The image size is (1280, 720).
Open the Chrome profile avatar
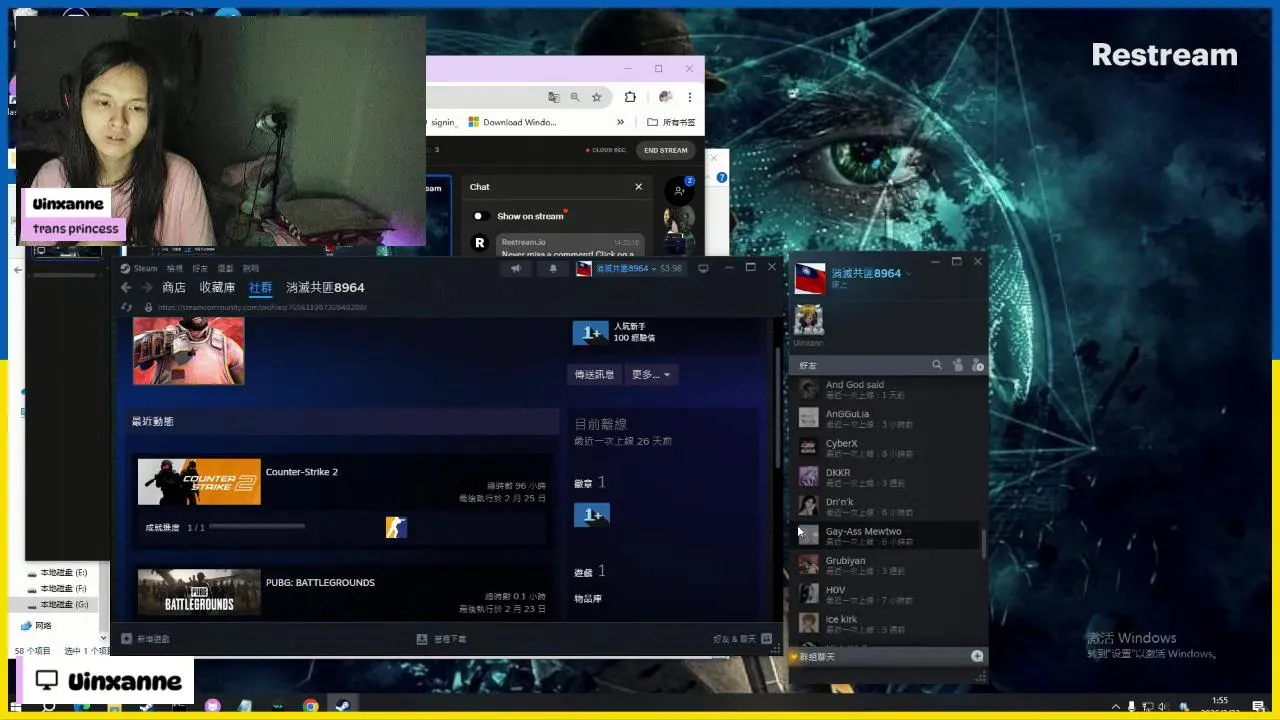(x=666, y=97)
